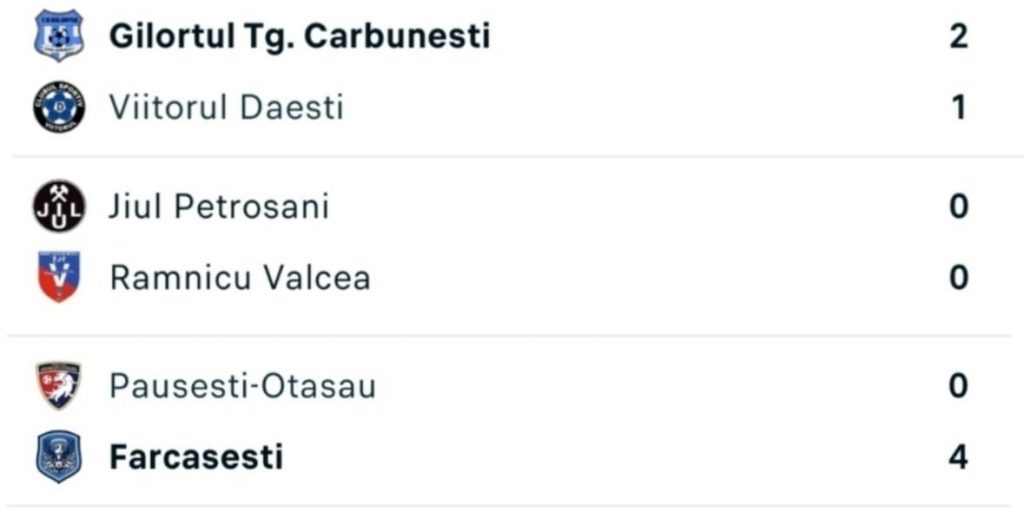Click Viitorul Daesti's score of 1

958,107
